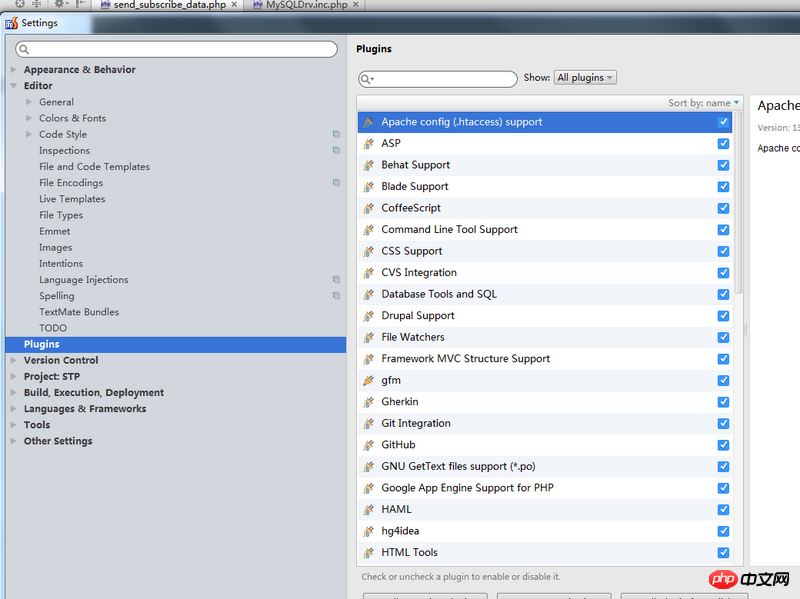The image size is (800, 599).
Task: Select the Plugins settings category
Action: pos(176,344)
